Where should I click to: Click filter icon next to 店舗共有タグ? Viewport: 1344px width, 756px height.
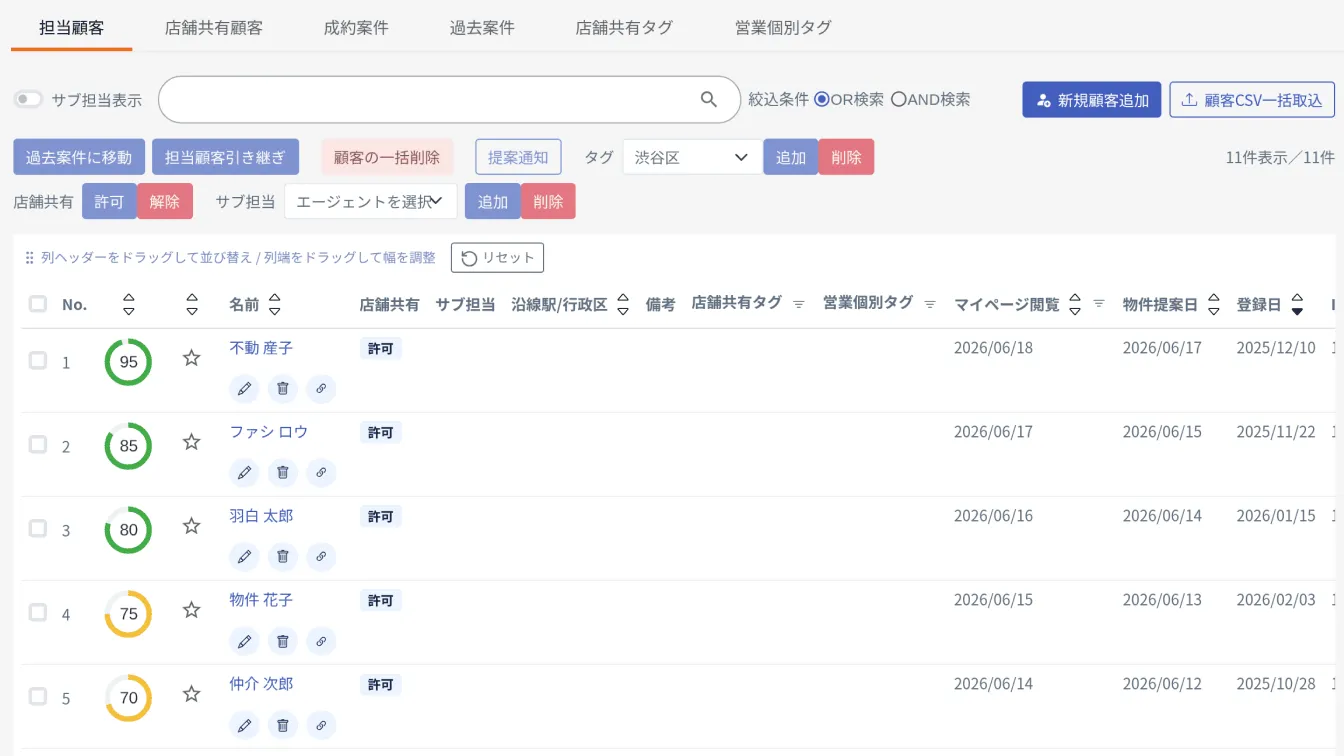[x=799, y=304]
